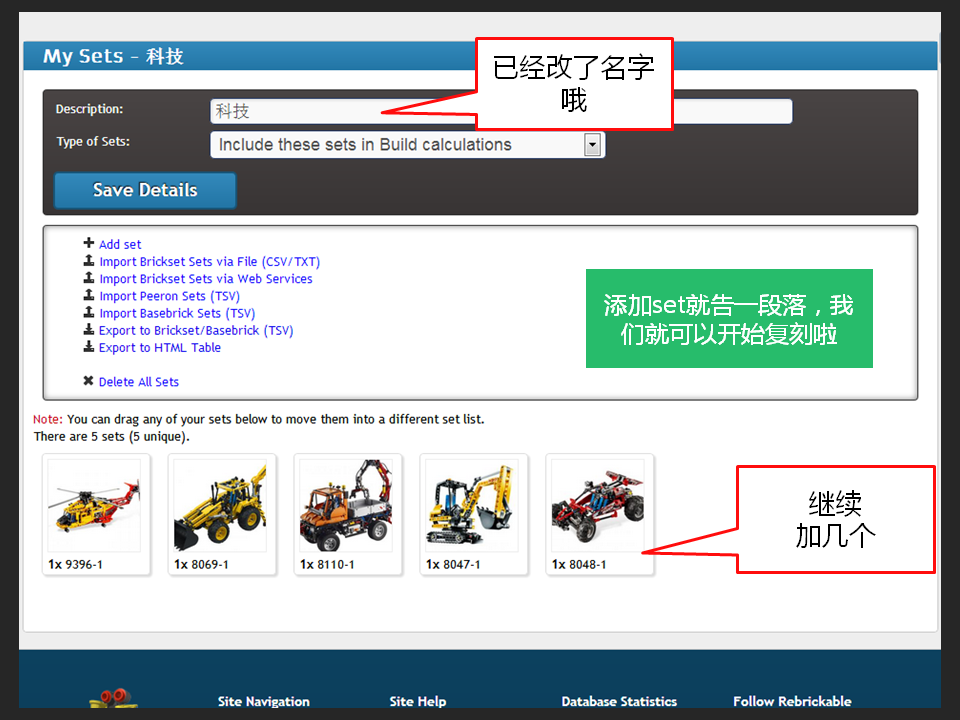Viewport: 960px width, 720px height.
Task: Select the 8069-1 backhoe loader set thumbnail
Action: coord(220,506)
